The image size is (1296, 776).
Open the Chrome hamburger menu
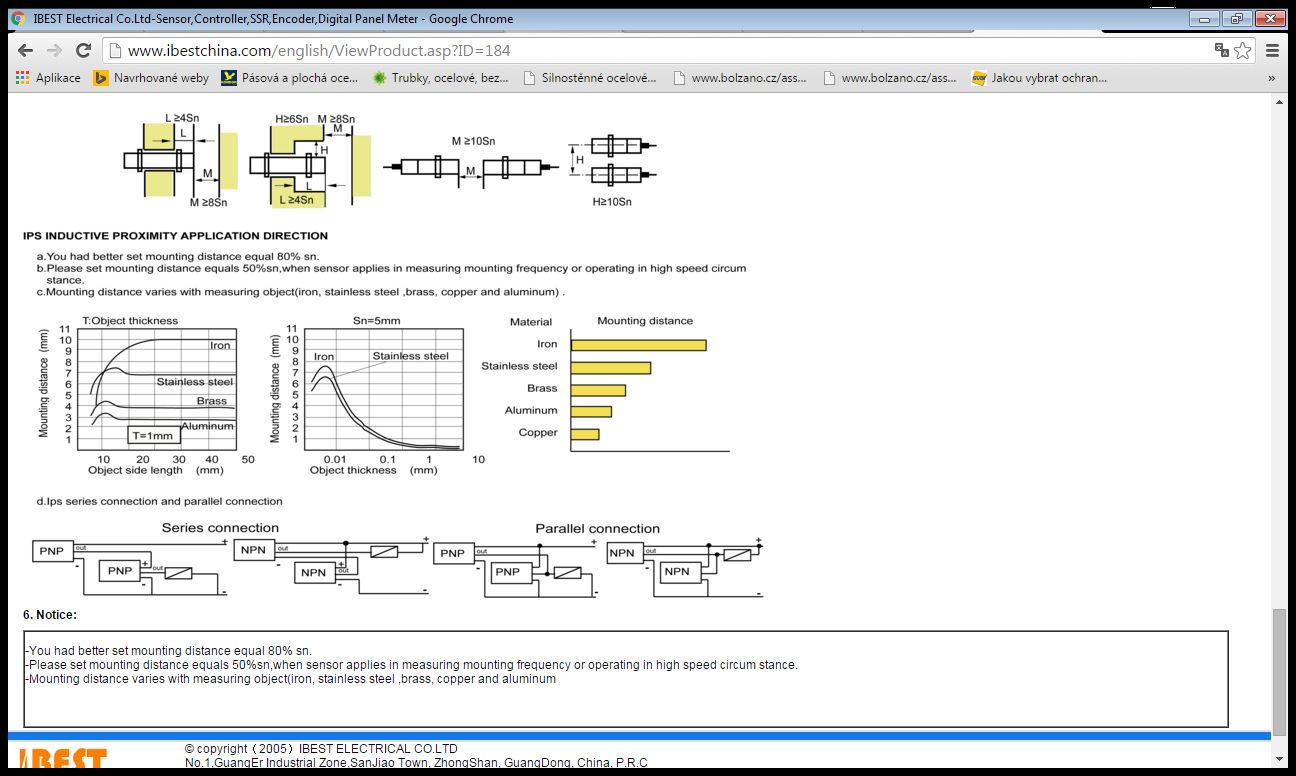[x=1273, y=50]
